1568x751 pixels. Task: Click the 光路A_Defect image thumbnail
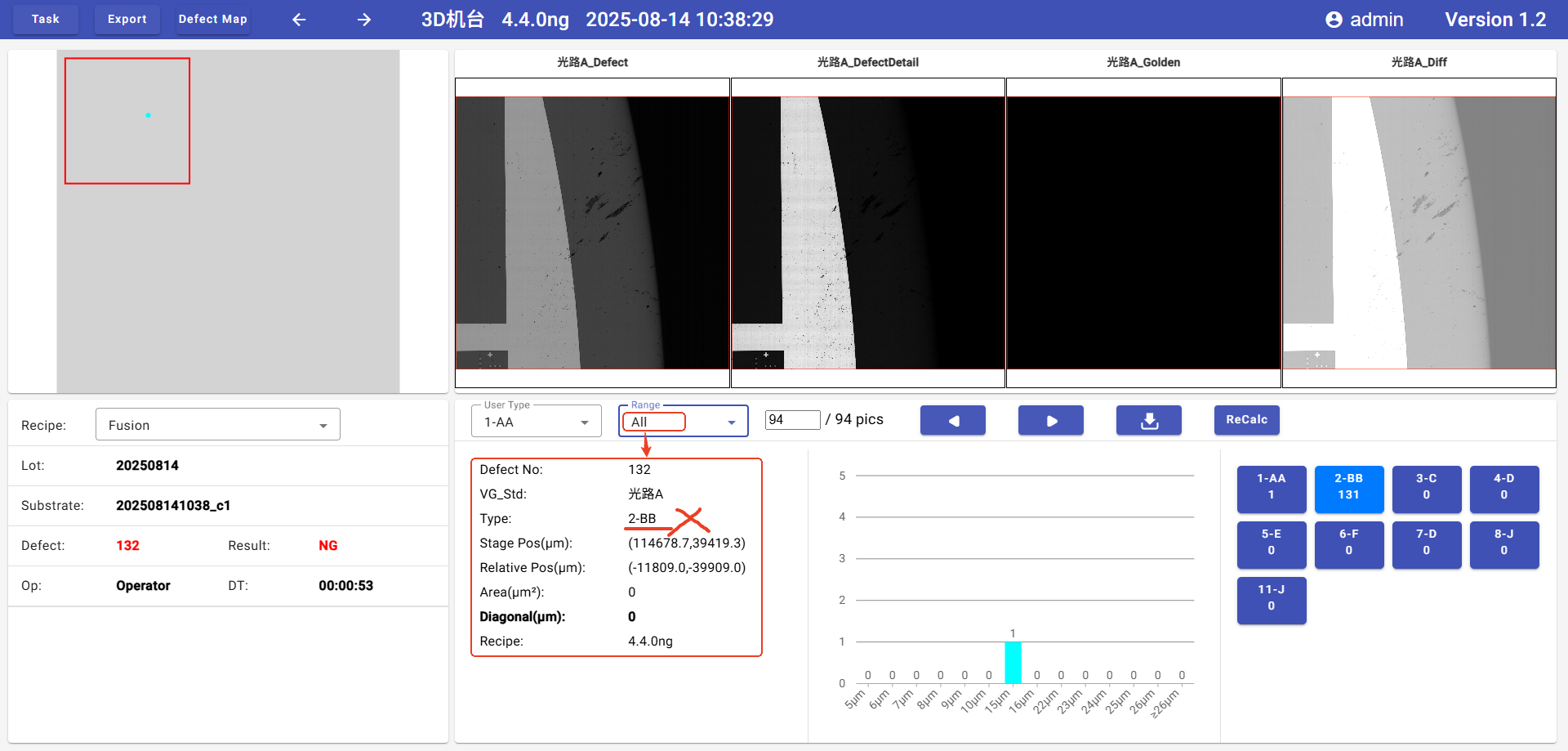[x=592, y=233]
